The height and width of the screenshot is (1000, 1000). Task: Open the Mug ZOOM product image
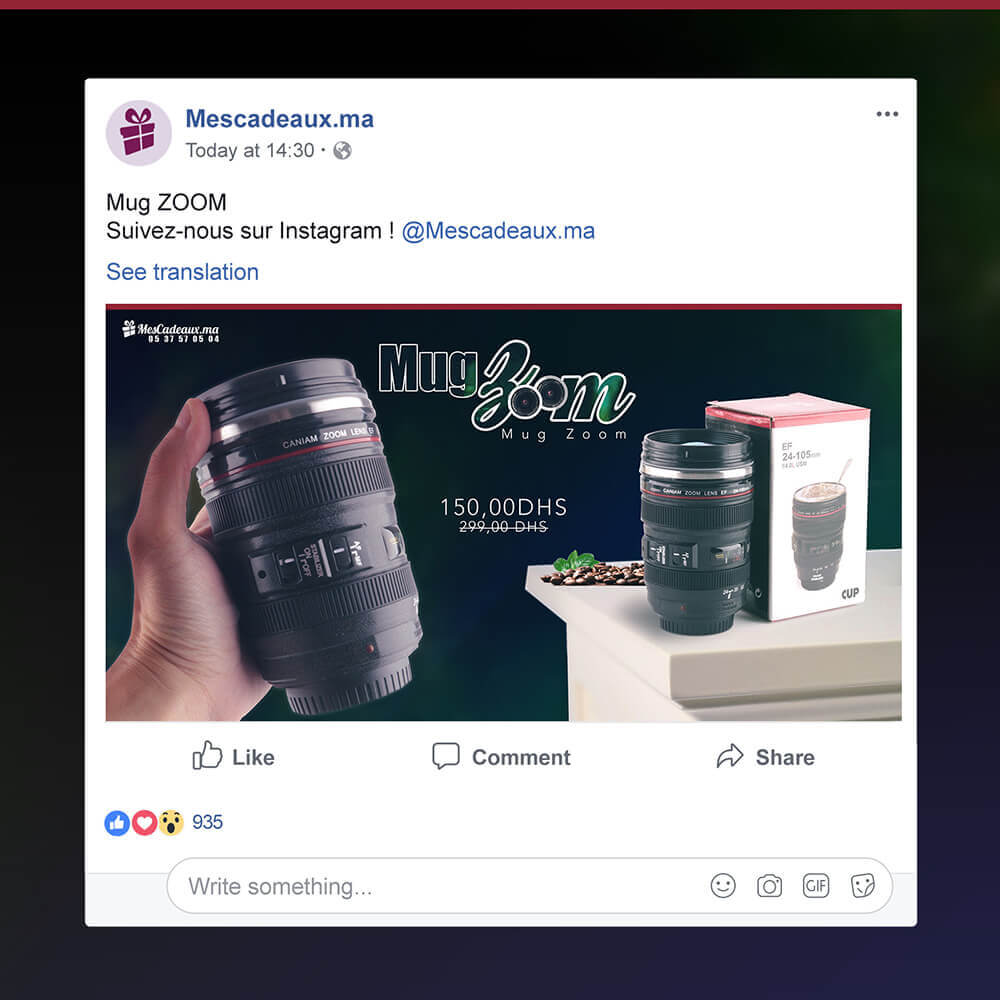pyautogui.click(x=500, y=512)
